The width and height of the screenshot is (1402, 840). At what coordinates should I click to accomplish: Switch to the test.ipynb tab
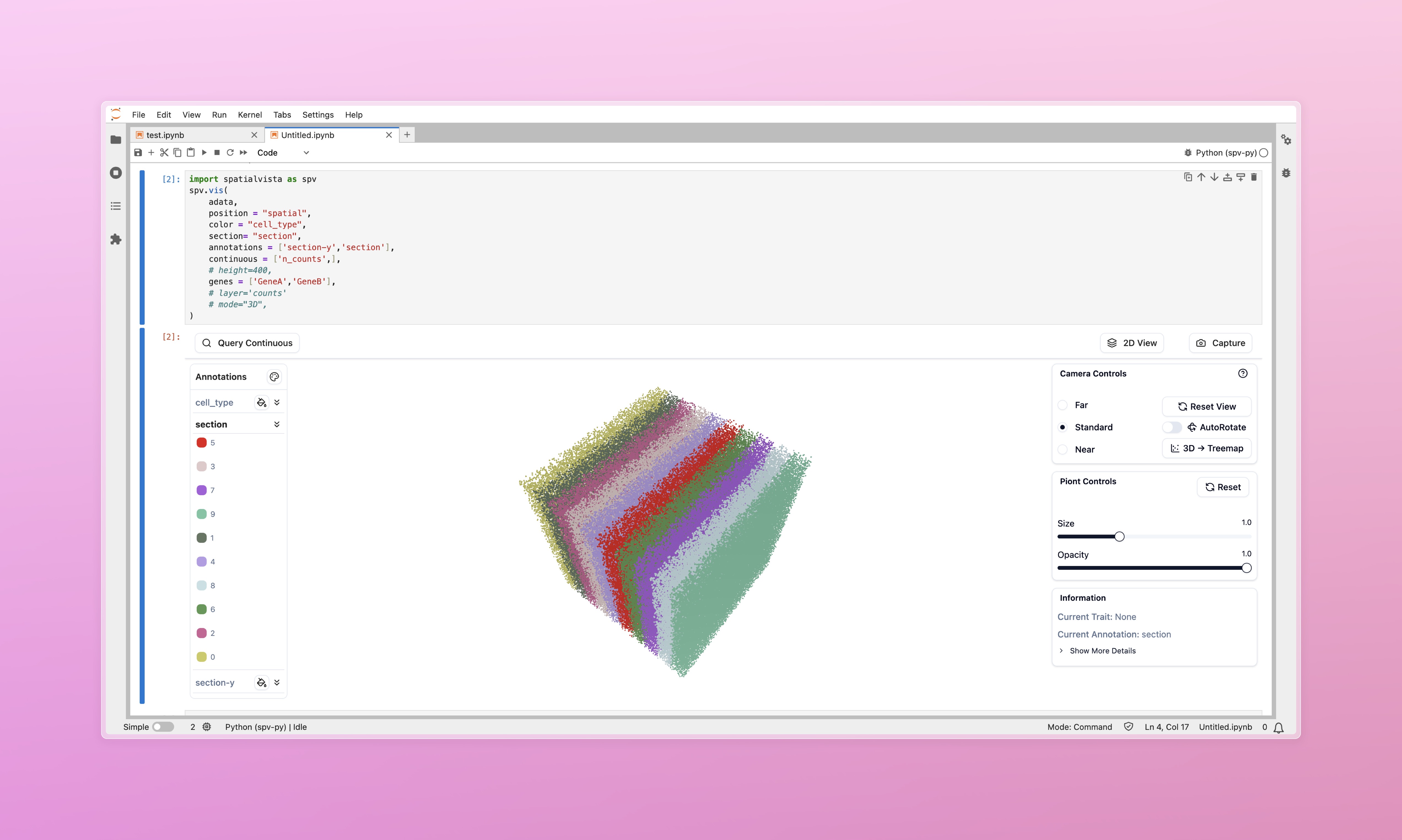coord(165,135)
